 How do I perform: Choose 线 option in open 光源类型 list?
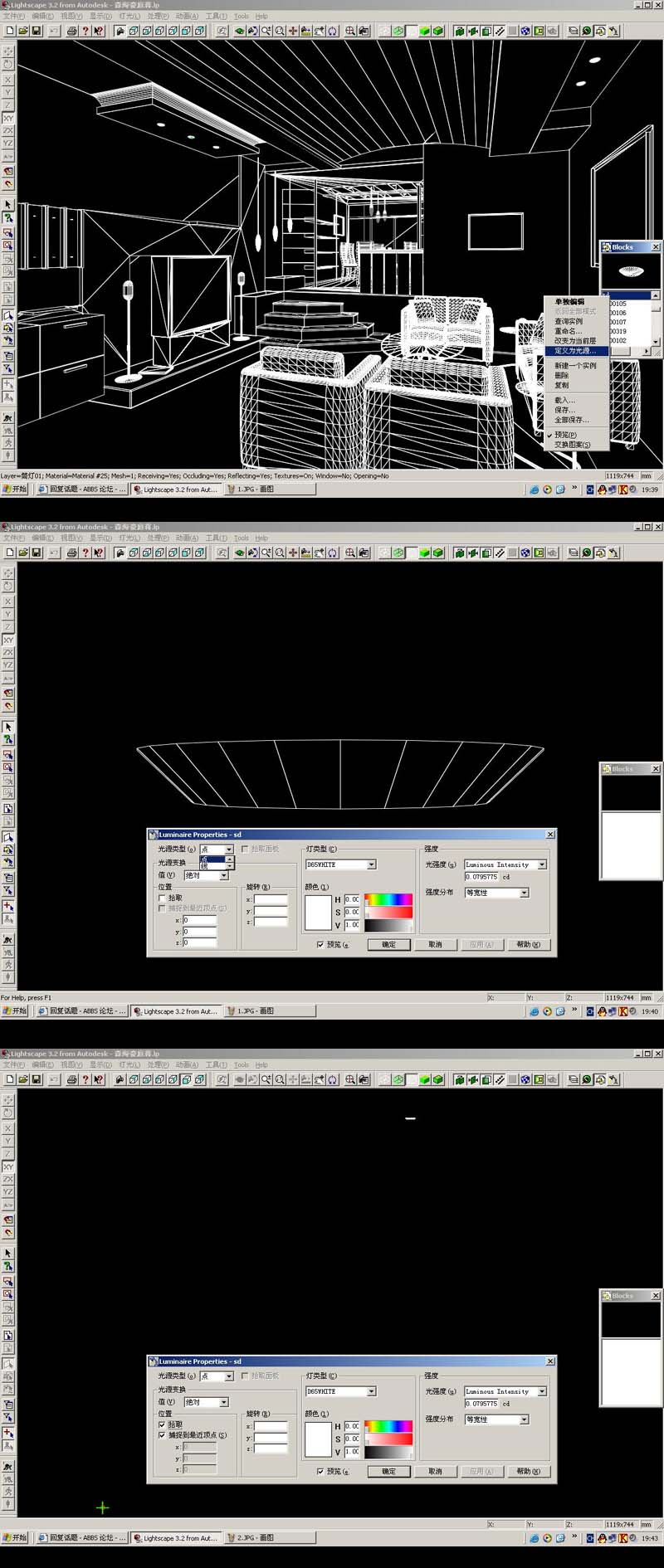tap(212, 866)
